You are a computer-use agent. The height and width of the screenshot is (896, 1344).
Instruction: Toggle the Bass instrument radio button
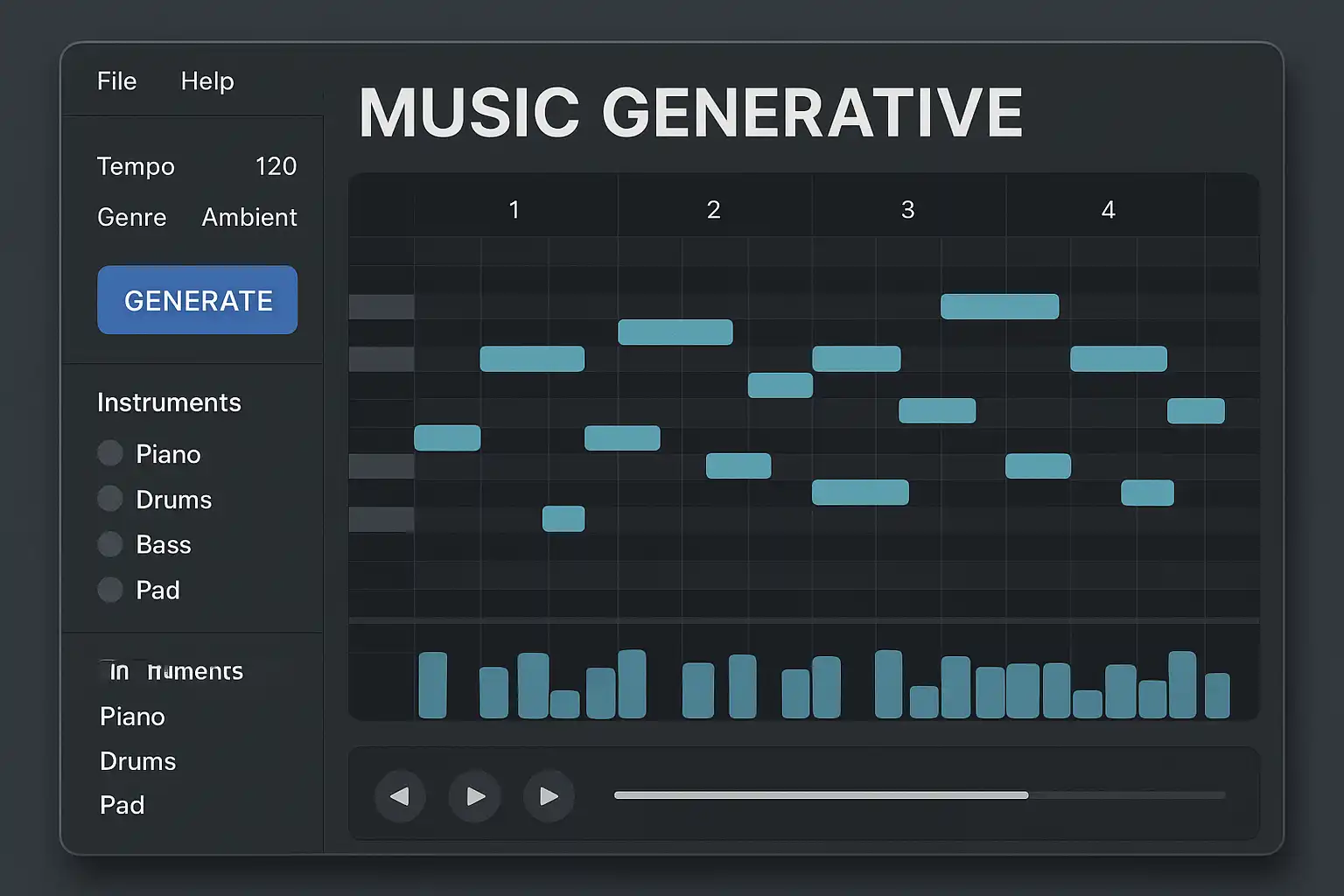110,544
